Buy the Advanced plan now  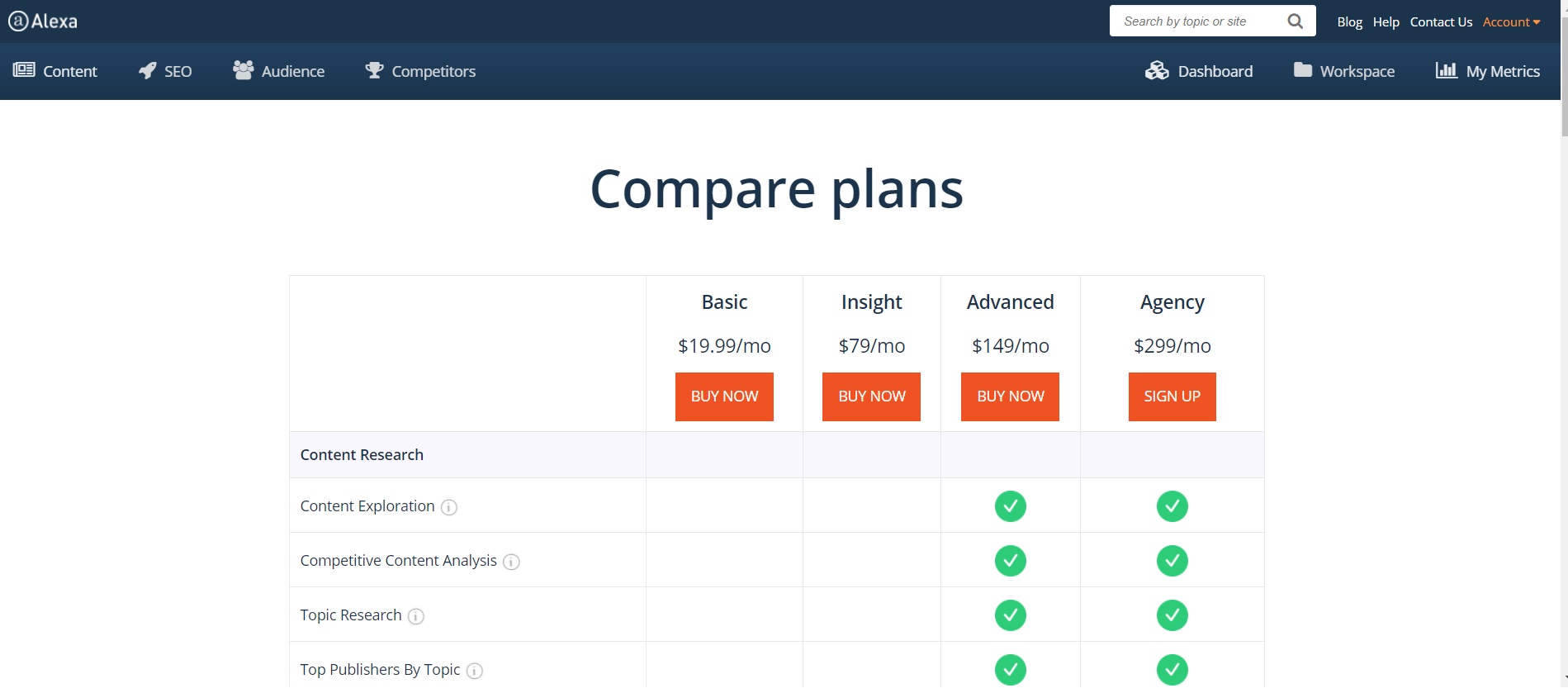1011,396
